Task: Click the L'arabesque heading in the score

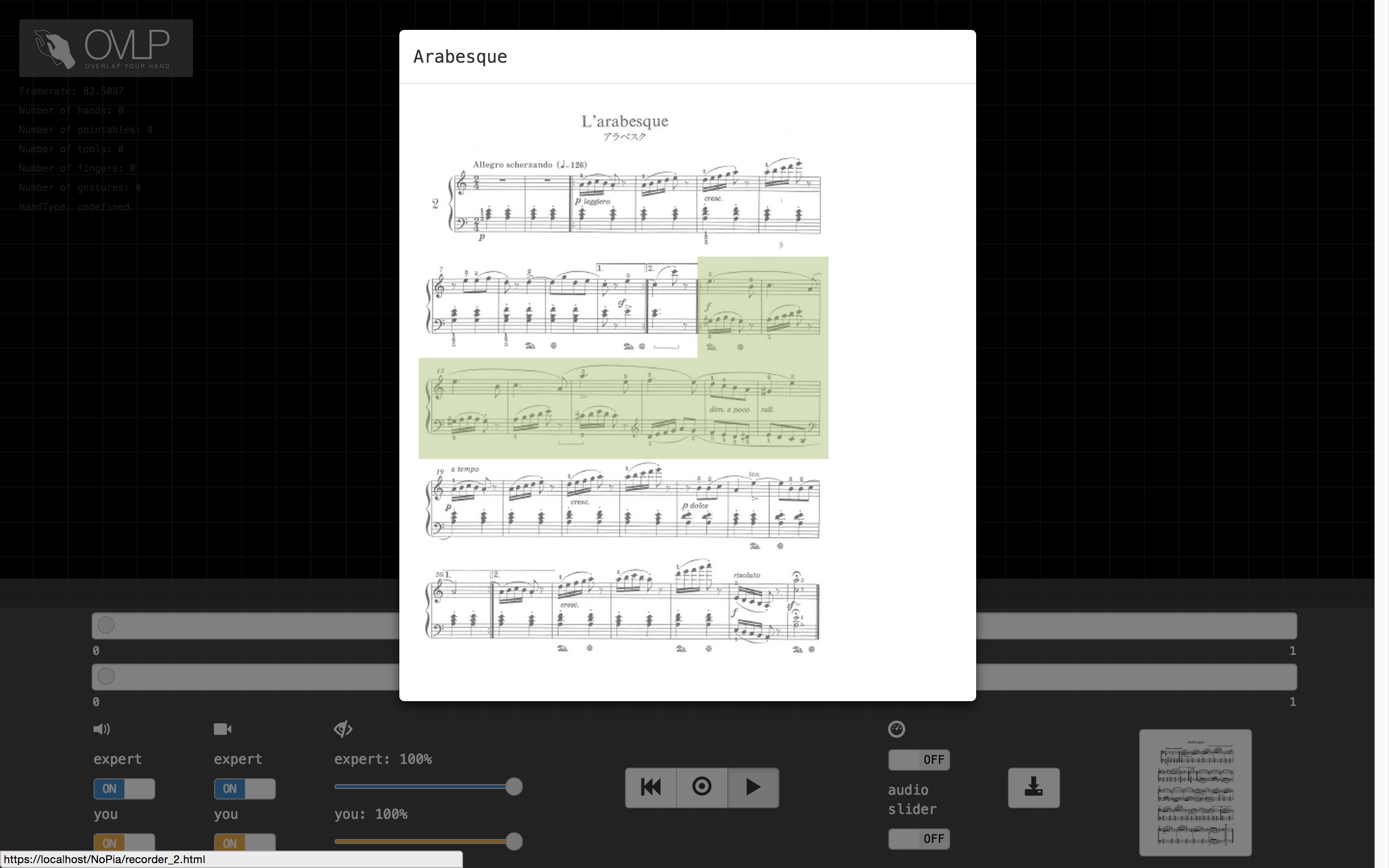Action: click(625, 121)
